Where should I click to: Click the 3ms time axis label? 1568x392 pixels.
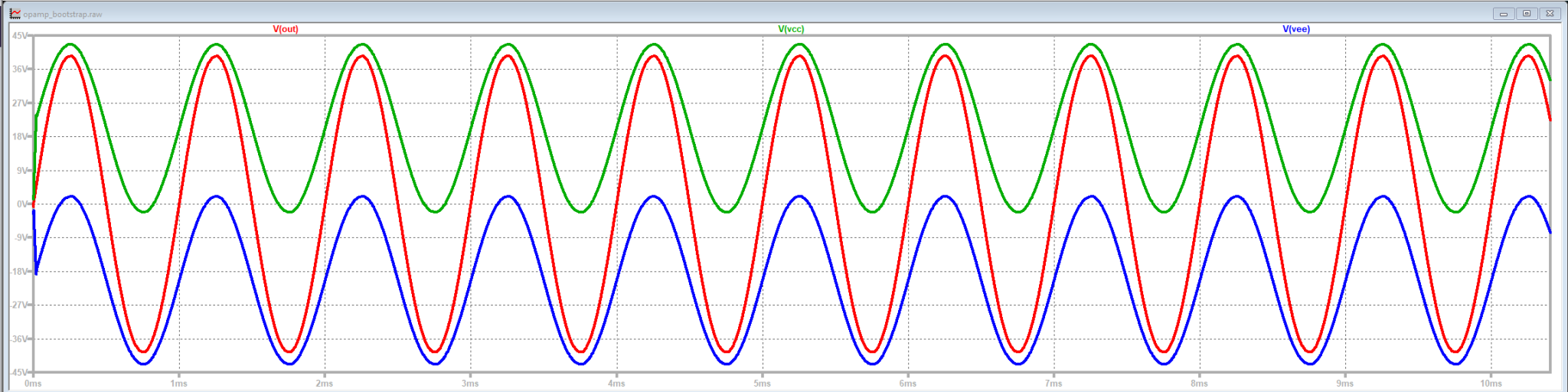(470, 384)
